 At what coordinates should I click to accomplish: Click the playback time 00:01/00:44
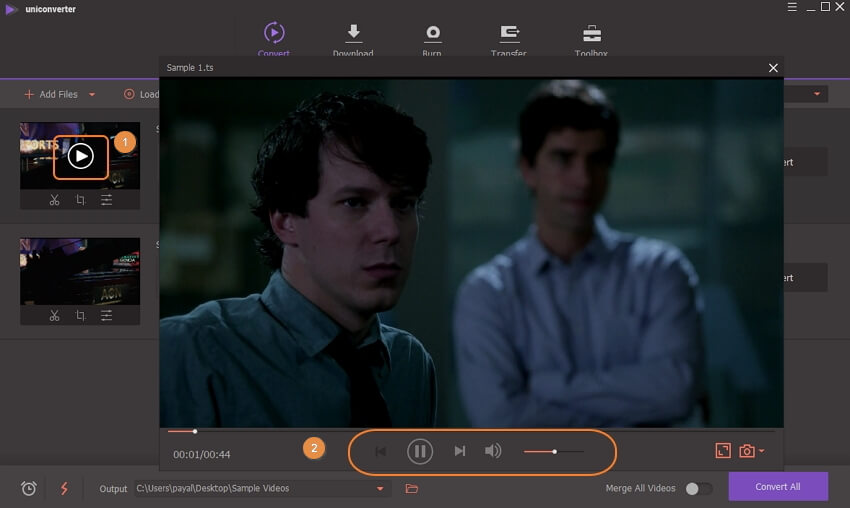(x=202, y=455)
